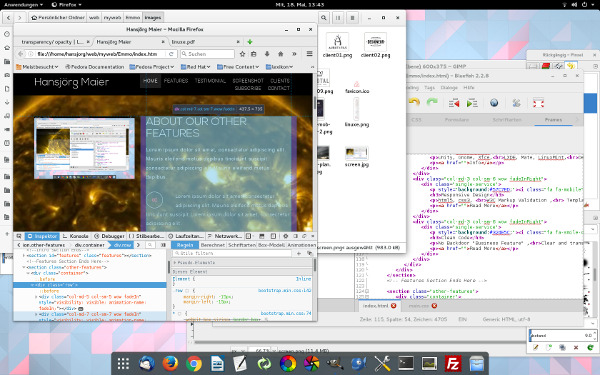Click the images path button in the file manager
Image resolution: width=600 pixels, height=375 pixels.
153,18
